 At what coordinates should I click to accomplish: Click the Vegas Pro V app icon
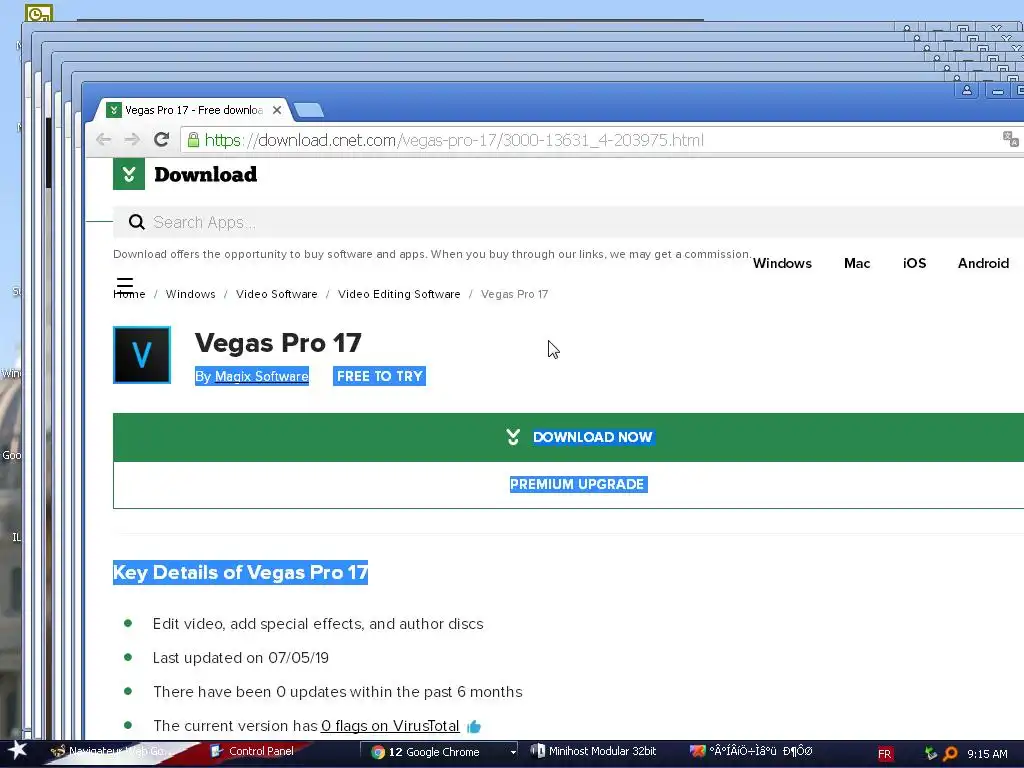tap(142, 355)
